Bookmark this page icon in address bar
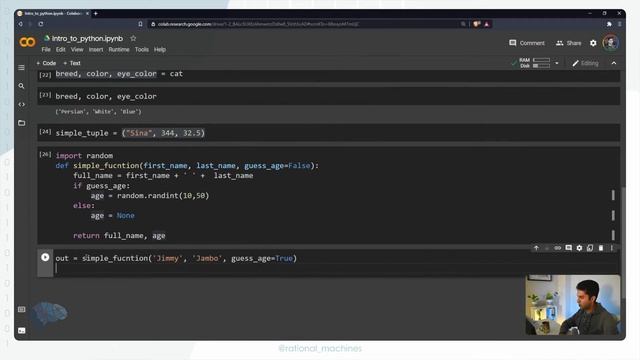 tap(140, 24)
